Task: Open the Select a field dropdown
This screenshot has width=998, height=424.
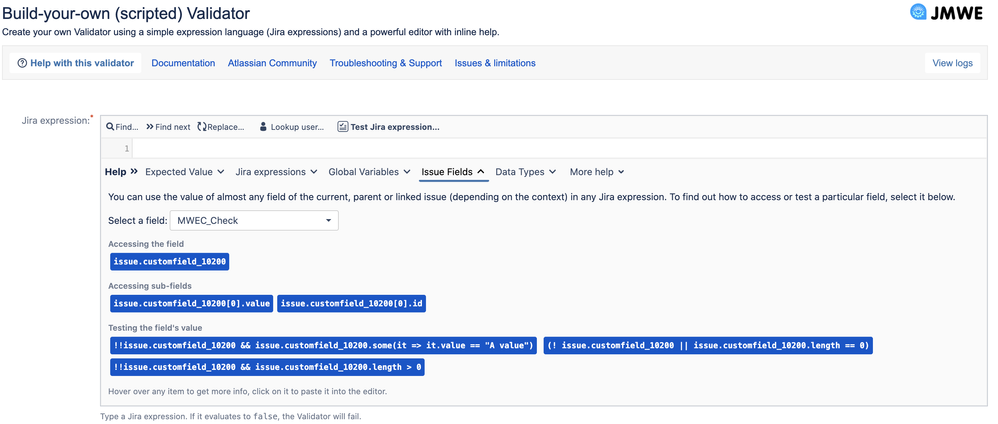Action: pos(254,221)
